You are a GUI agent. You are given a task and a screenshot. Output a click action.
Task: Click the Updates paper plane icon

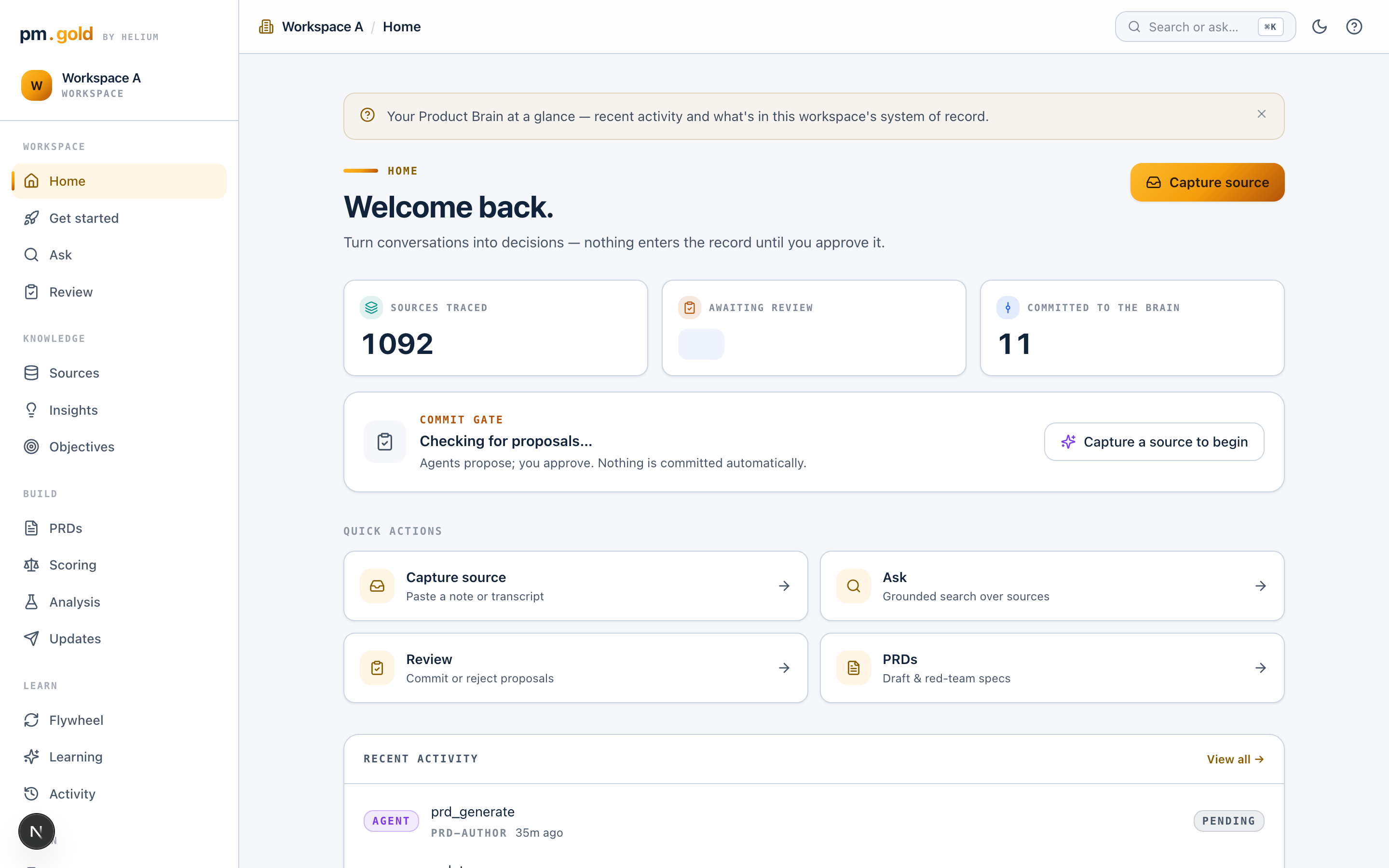[x=31, y=638]
